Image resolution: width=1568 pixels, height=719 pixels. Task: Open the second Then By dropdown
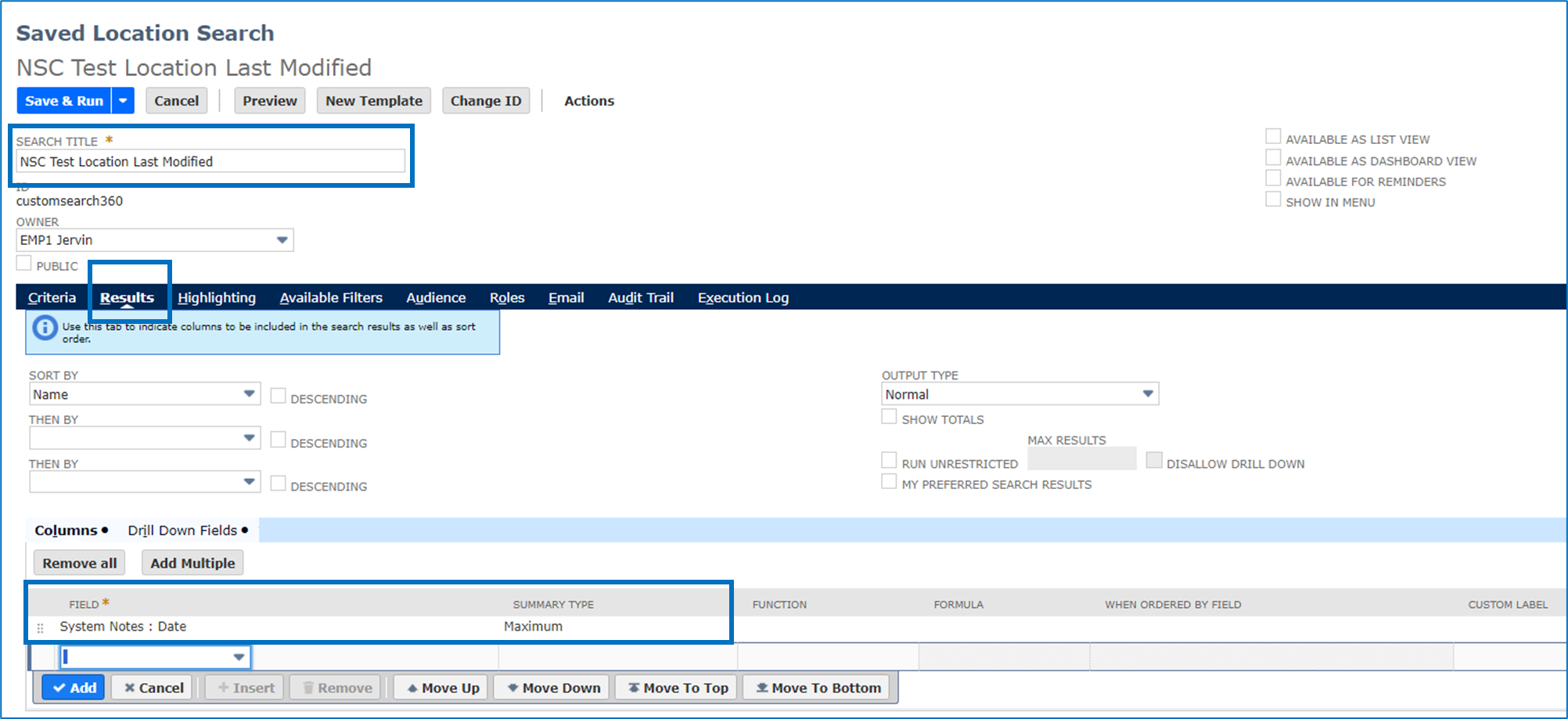(x=145, y=482)
